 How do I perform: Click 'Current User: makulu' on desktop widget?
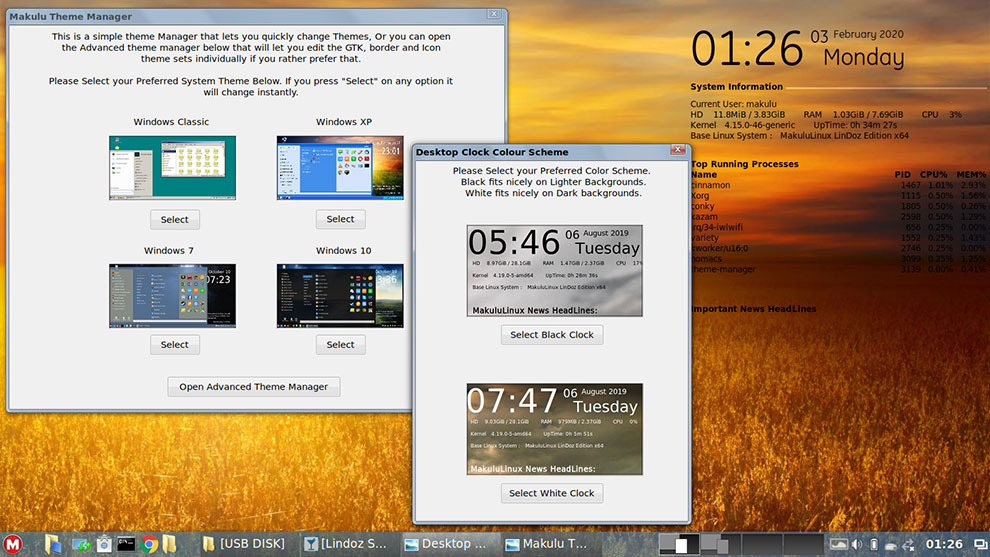(733, 104)
